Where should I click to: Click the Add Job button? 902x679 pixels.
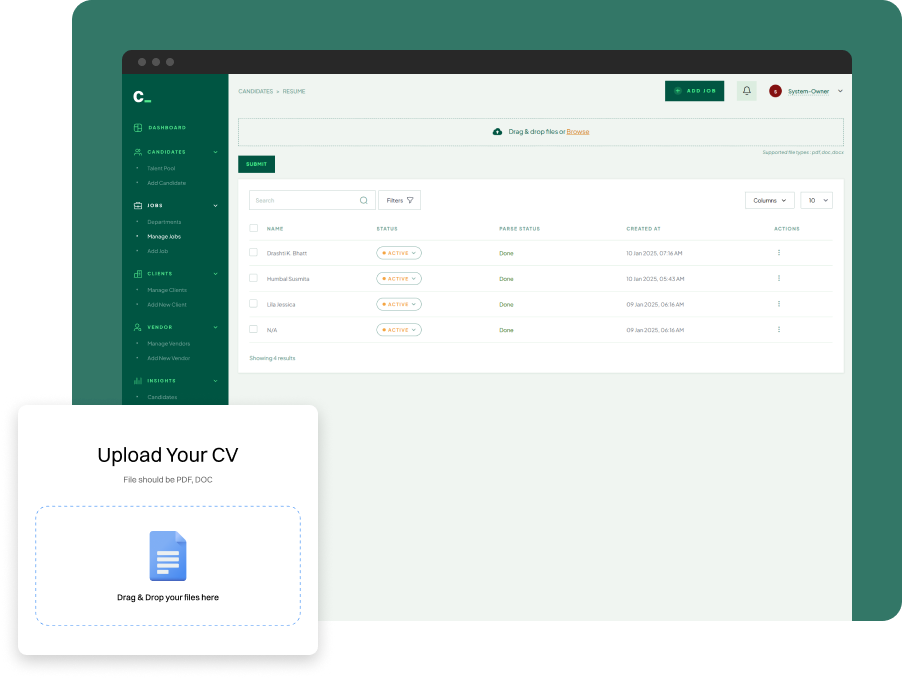point(694,91)
